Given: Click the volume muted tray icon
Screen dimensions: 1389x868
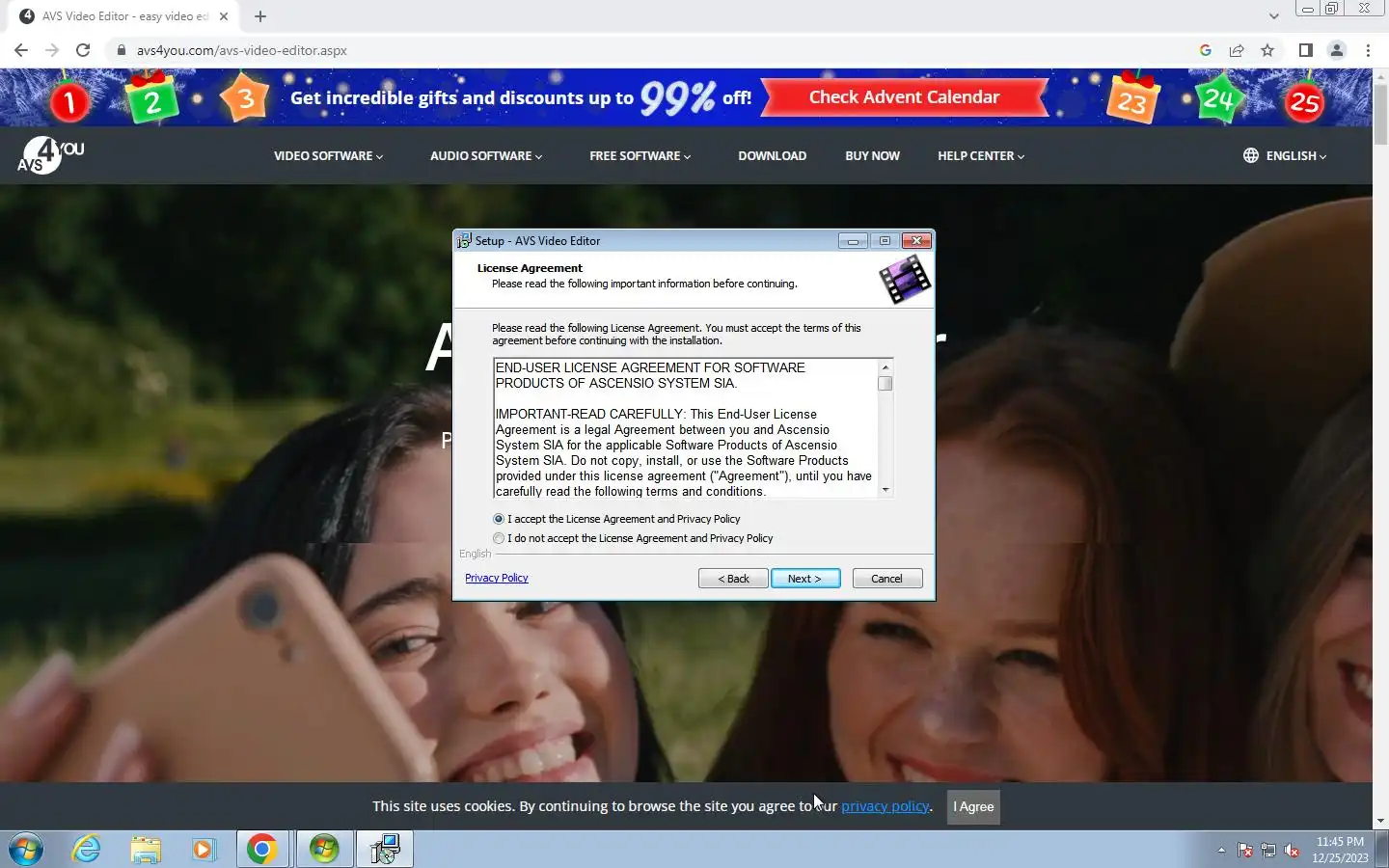Looking at the screenshot, I should pyautogui.click(x=1292, y=851).
